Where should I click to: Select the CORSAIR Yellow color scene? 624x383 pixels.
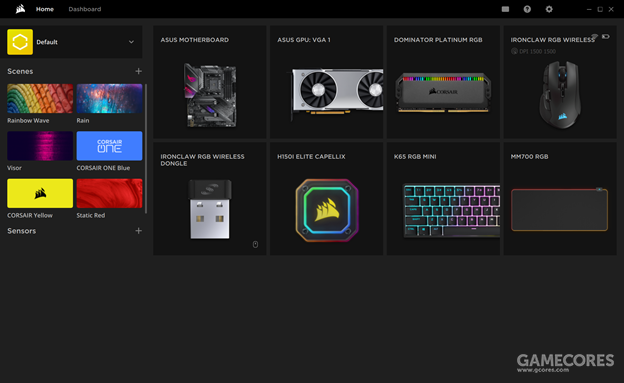pos(40,193)
